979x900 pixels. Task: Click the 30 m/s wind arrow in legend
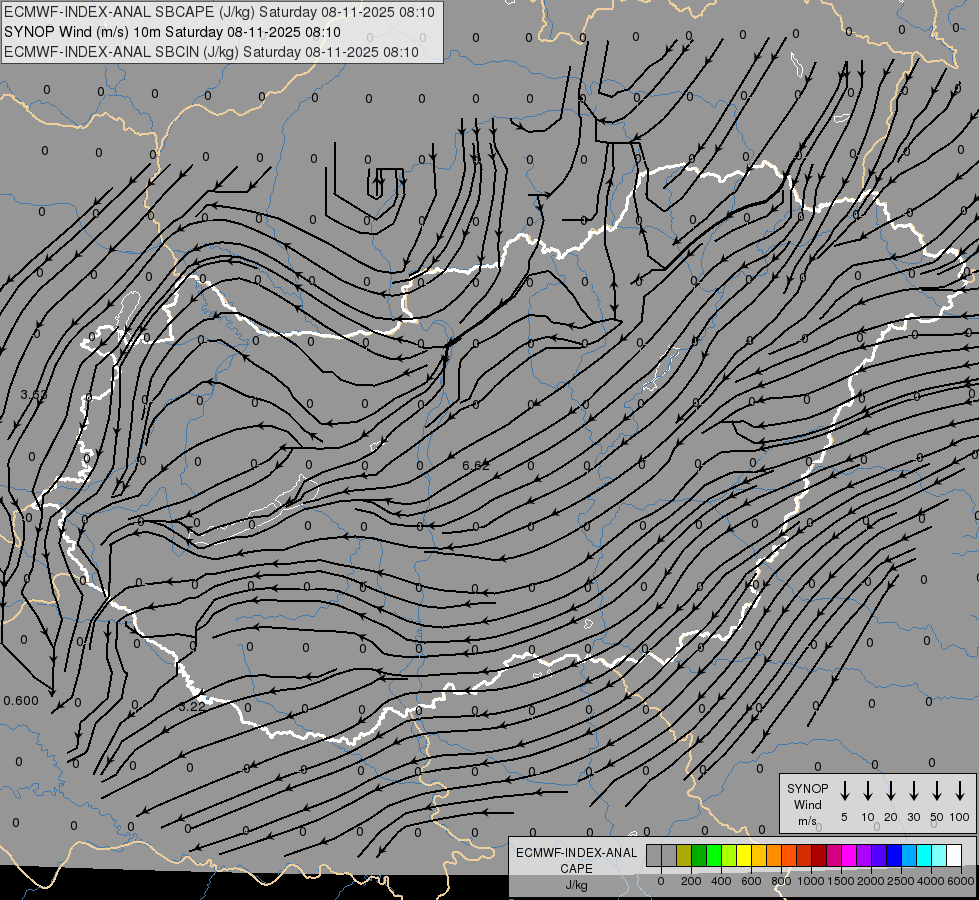913,791
